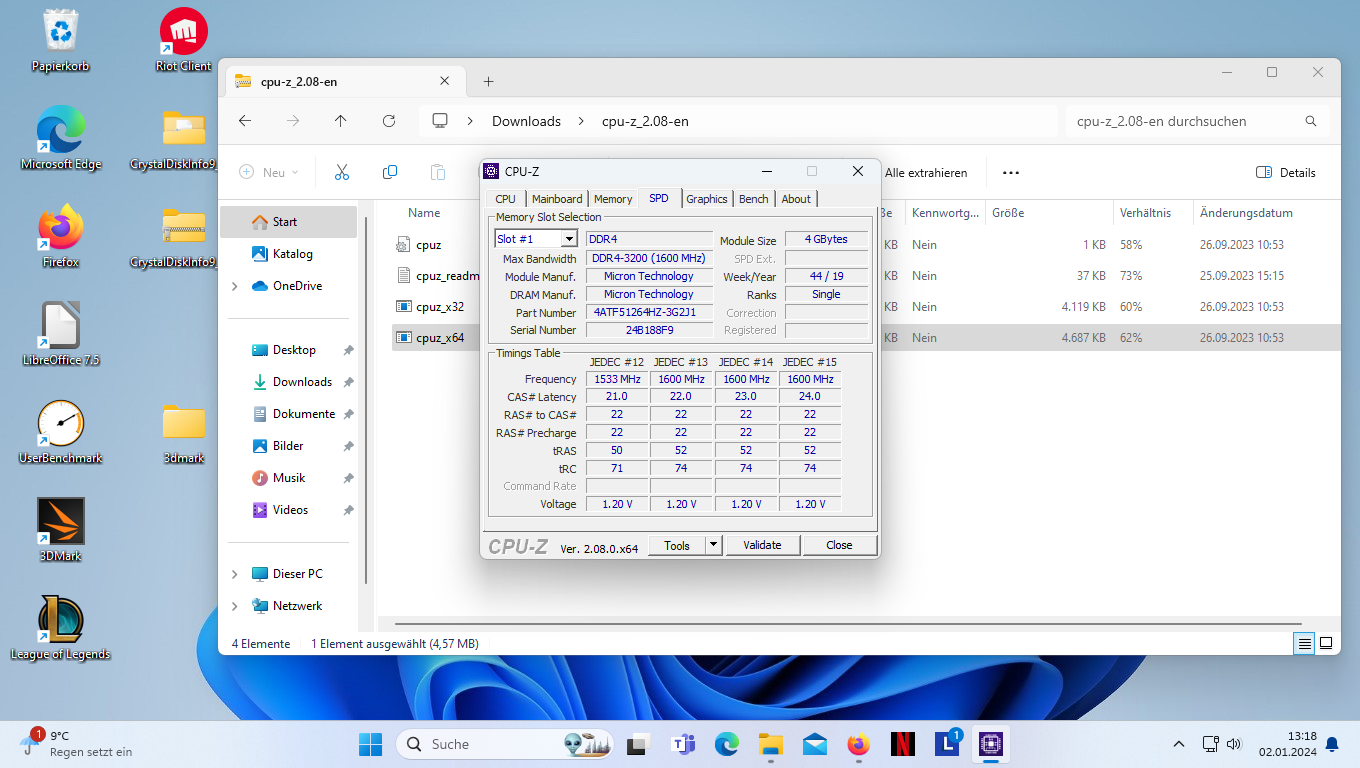
Task: Click the Explorer refresh icon
Action: click(389, 121)
